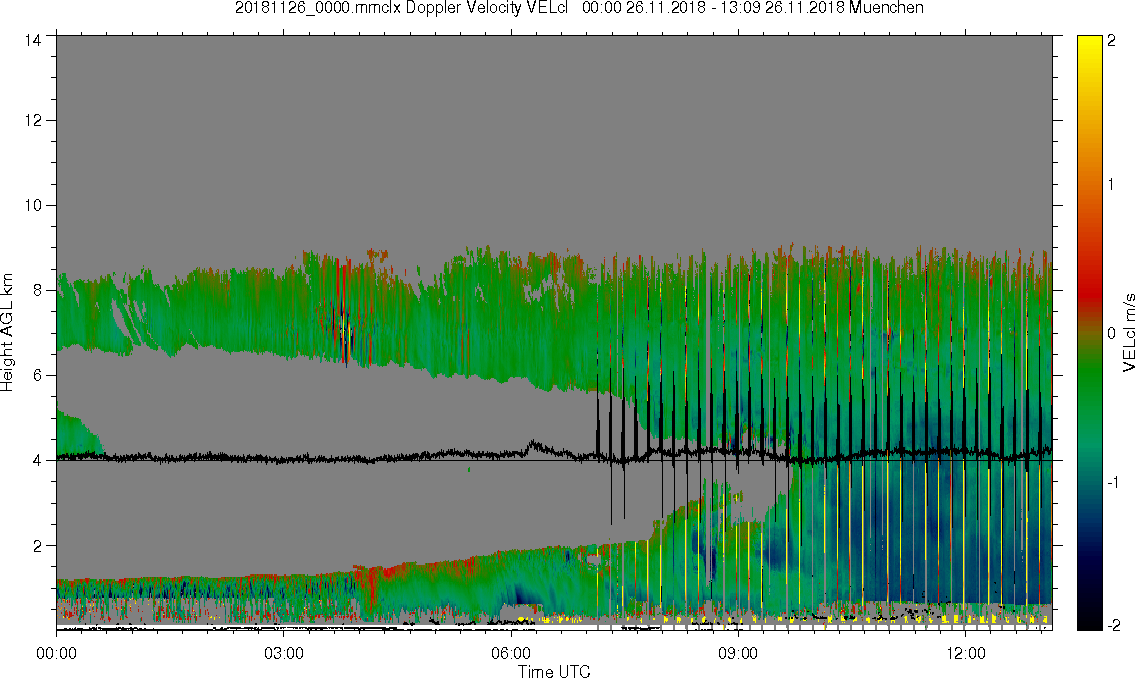Click the 'VELcl m/s' colorbar label

click(x=1128, y=333)
